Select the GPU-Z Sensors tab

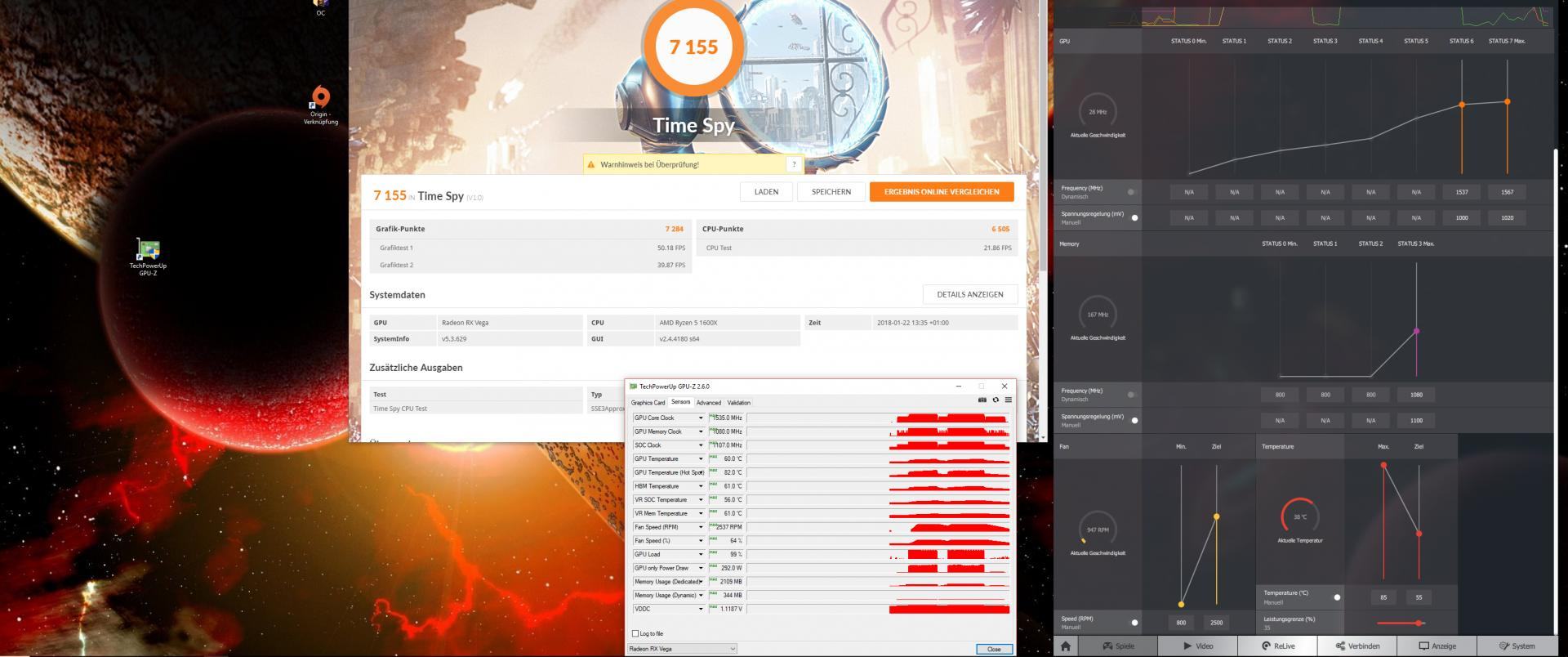(680, 402)
